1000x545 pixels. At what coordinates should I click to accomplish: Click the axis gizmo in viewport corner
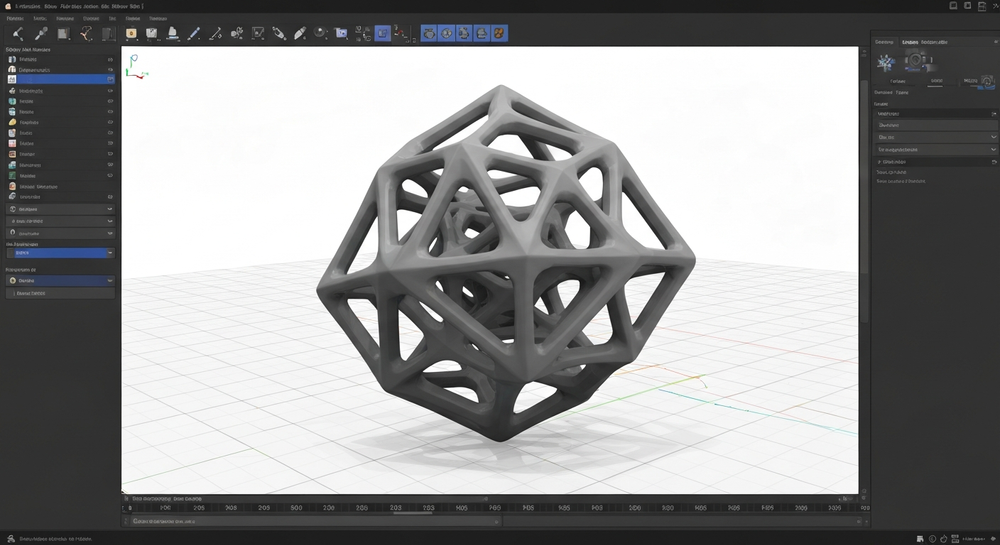point(135,66)
